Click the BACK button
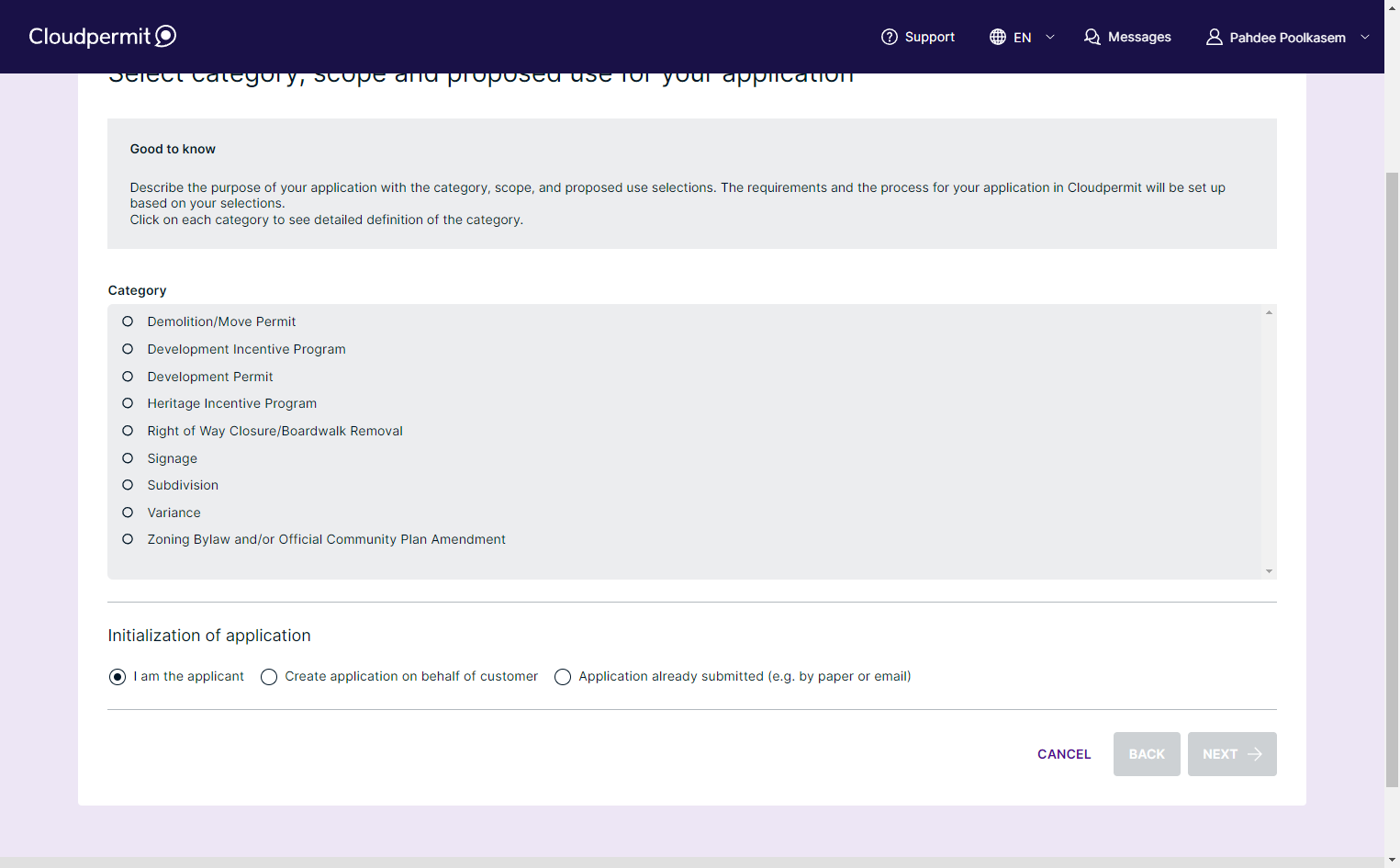 click(x=1147, y=754)
